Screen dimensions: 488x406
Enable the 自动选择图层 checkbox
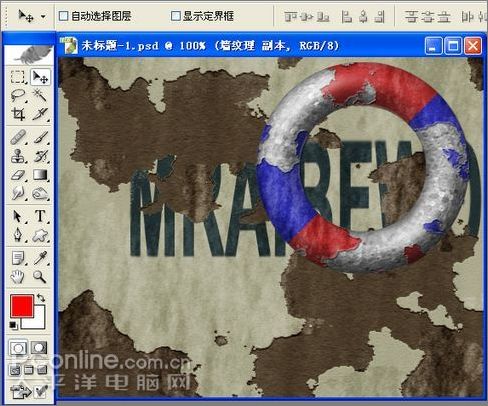click(x=63, y=16)
